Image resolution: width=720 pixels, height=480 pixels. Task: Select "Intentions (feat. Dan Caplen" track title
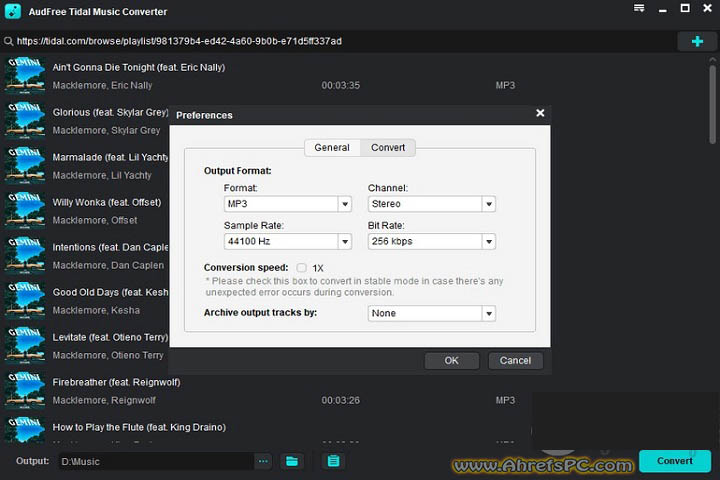pos(110,248)
